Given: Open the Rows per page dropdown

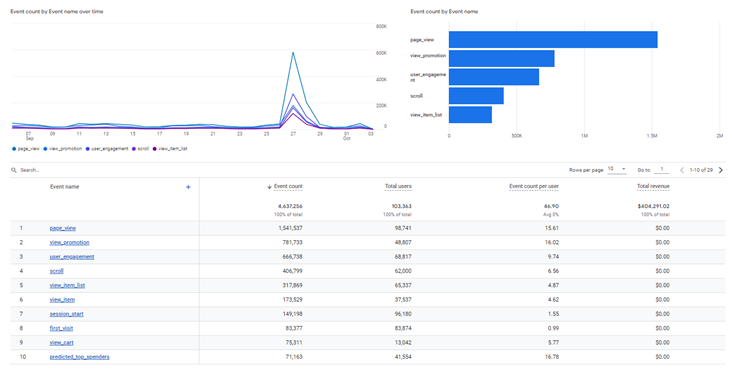Looking at the screenshot, I should point(617,169).
